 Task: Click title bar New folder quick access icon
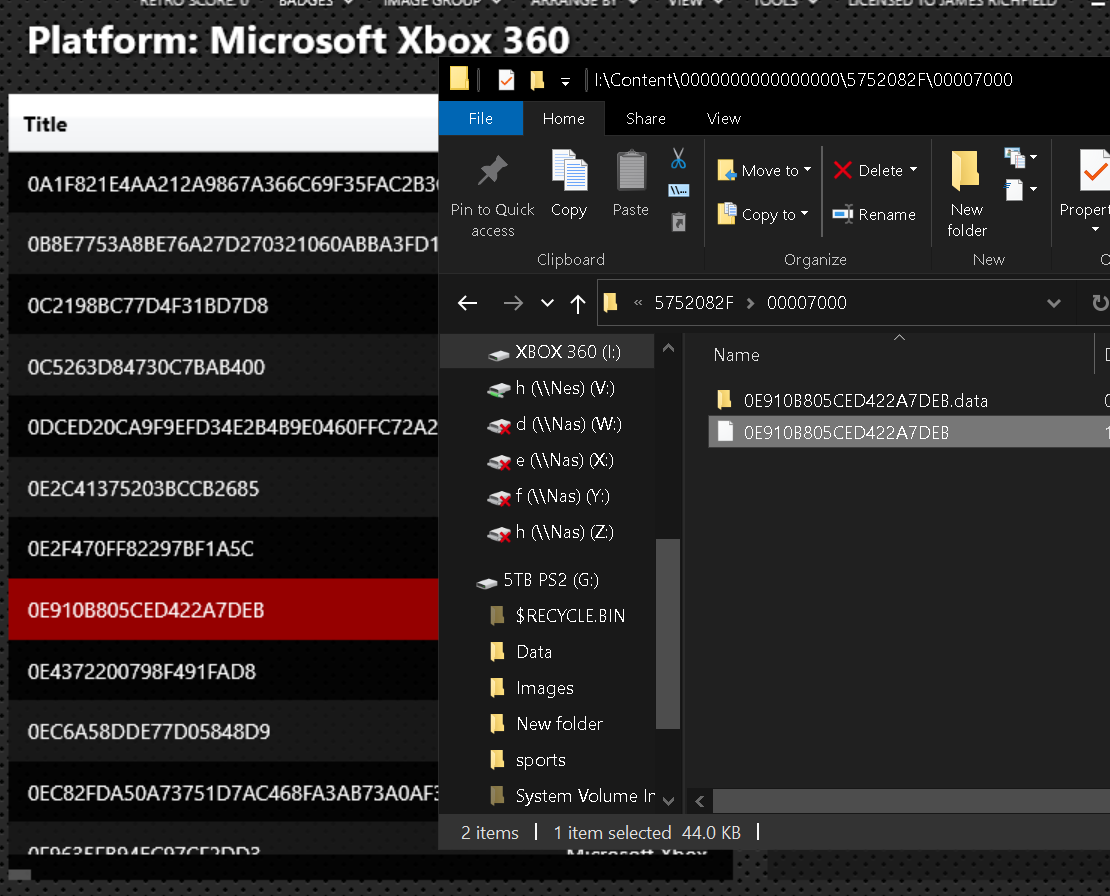pos(537,80)
